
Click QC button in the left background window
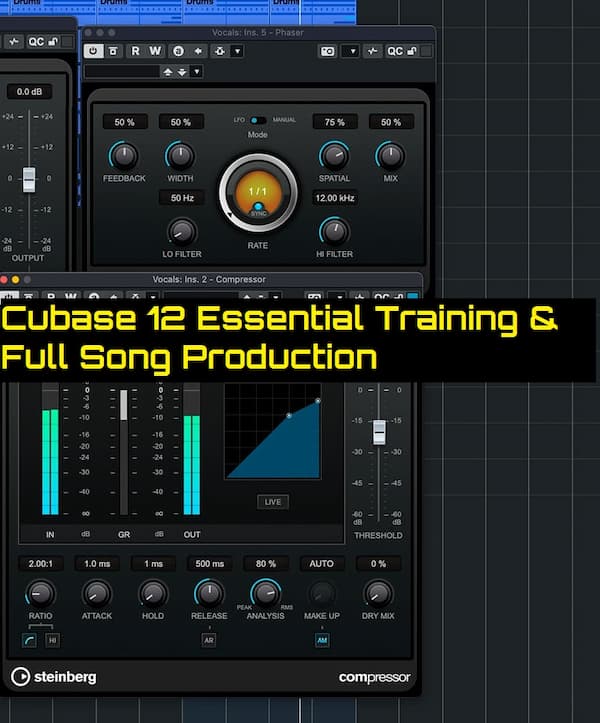(x=36, y=42)
